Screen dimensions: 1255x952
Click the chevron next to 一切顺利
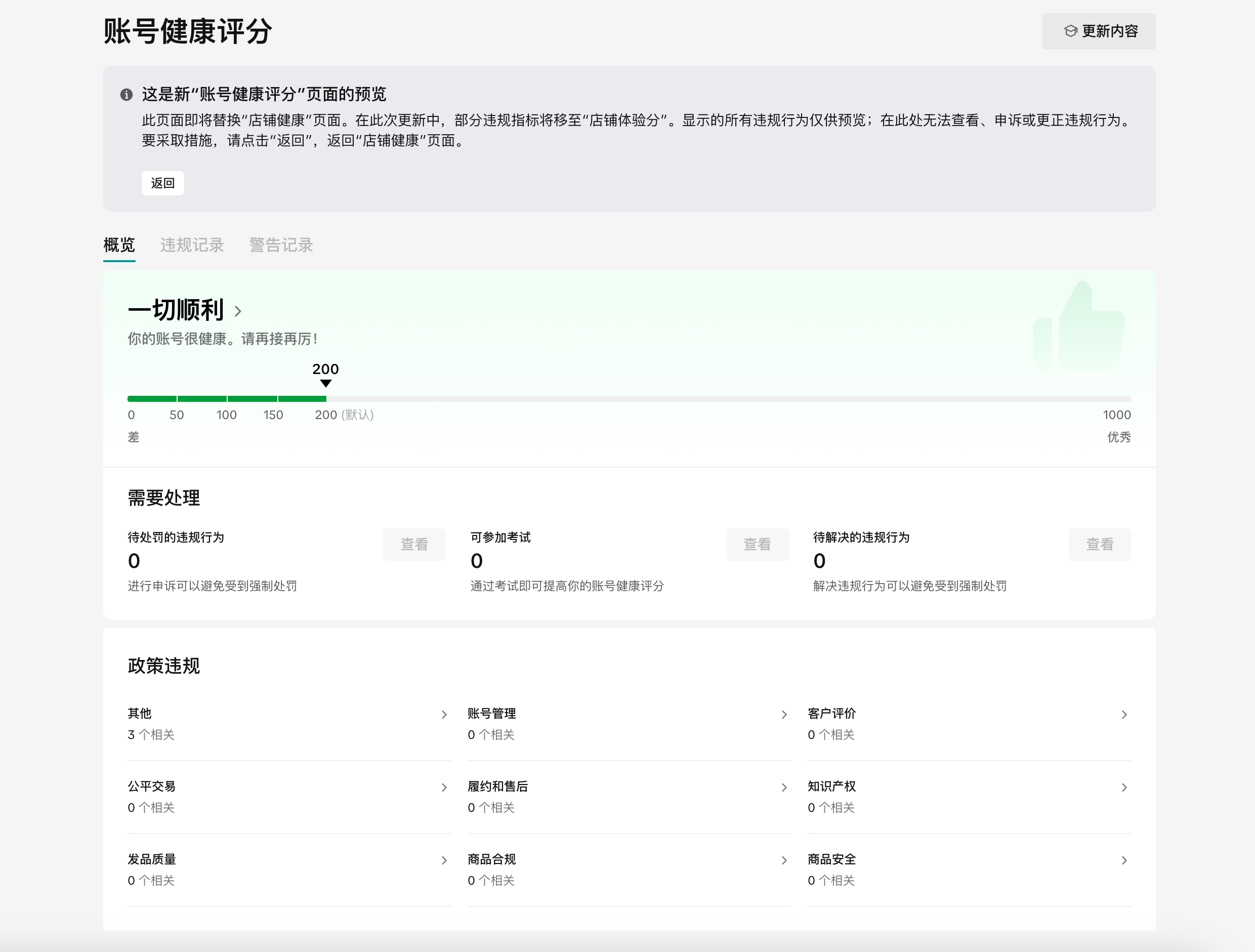click(x=238, y=311)
